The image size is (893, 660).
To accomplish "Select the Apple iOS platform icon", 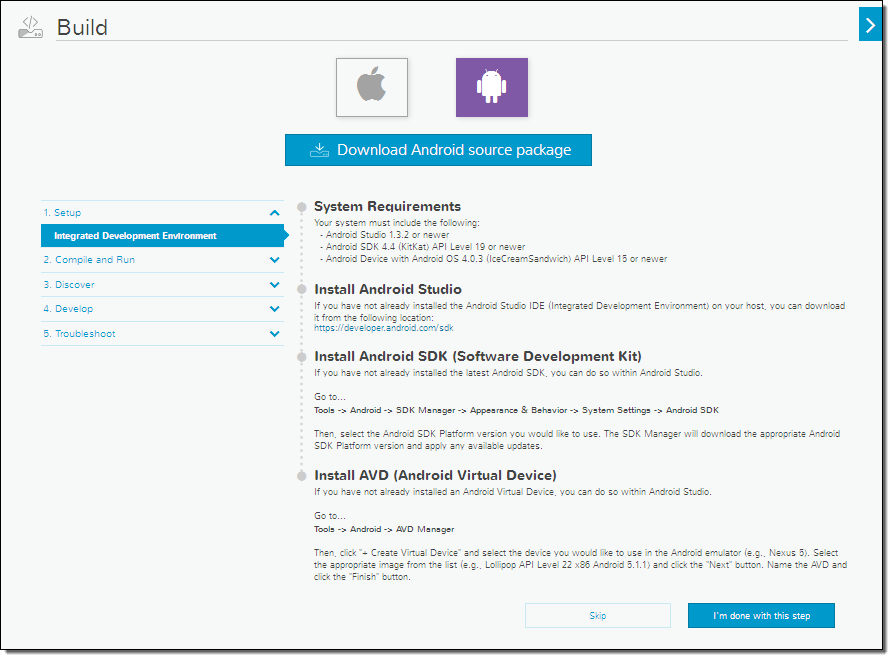I will (372, 87).
